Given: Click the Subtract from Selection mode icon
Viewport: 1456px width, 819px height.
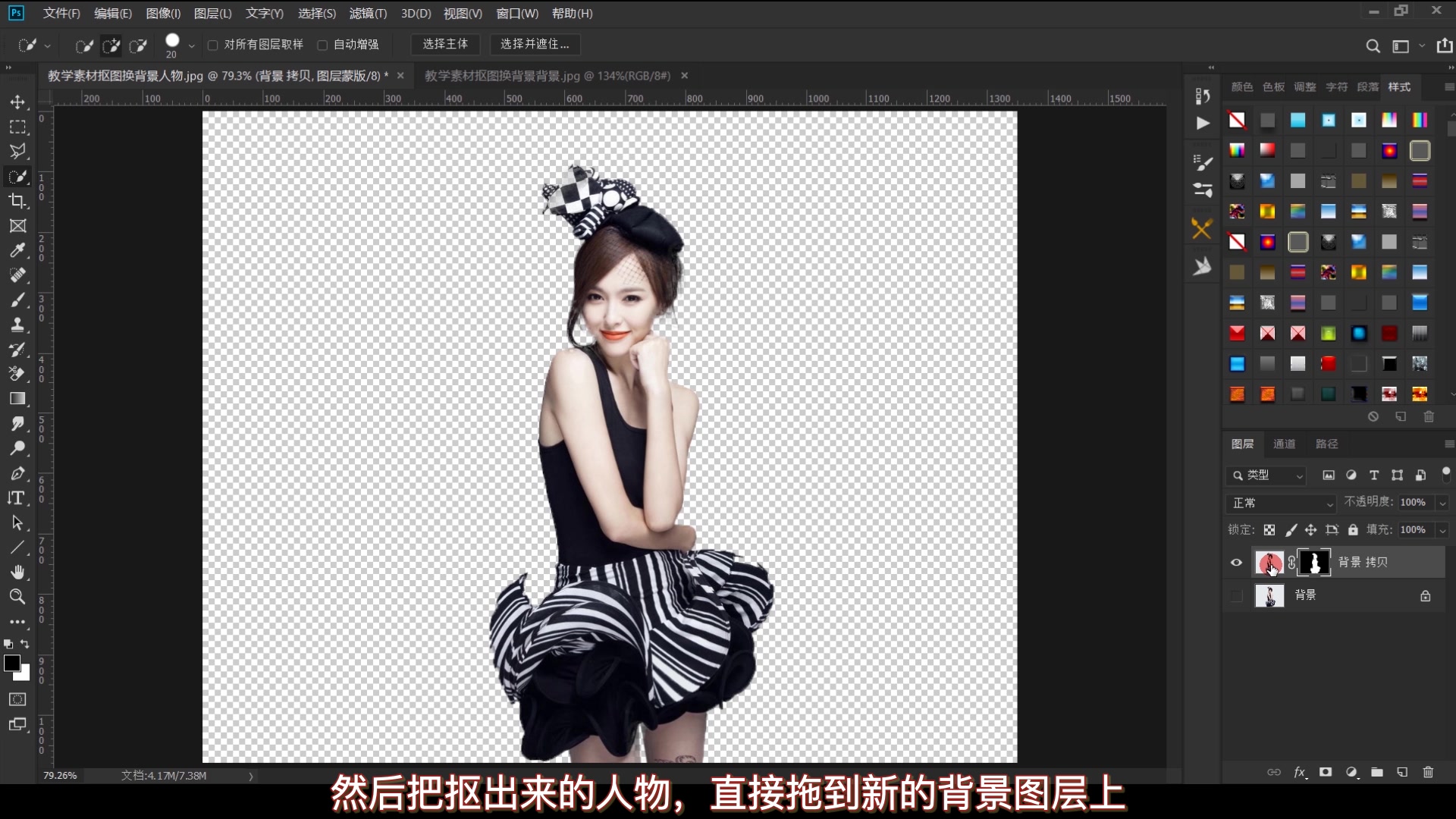Looking at the screenshot, I should pyautogui.click(x=138, y=45).
